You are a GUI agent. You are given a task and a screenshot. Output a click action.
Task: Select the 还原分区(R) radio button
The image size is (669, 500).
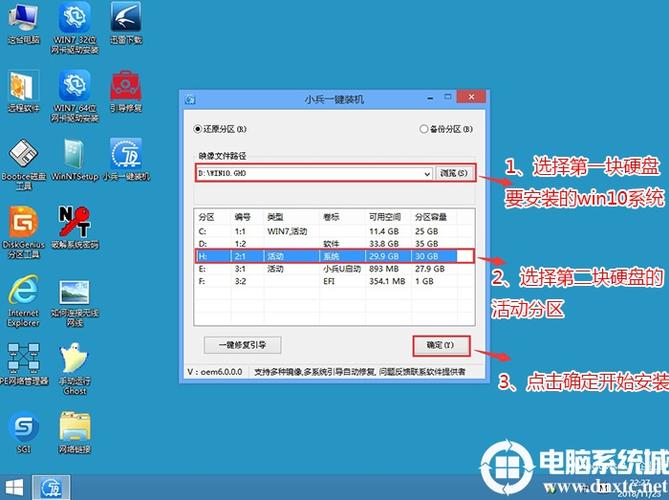220,129
